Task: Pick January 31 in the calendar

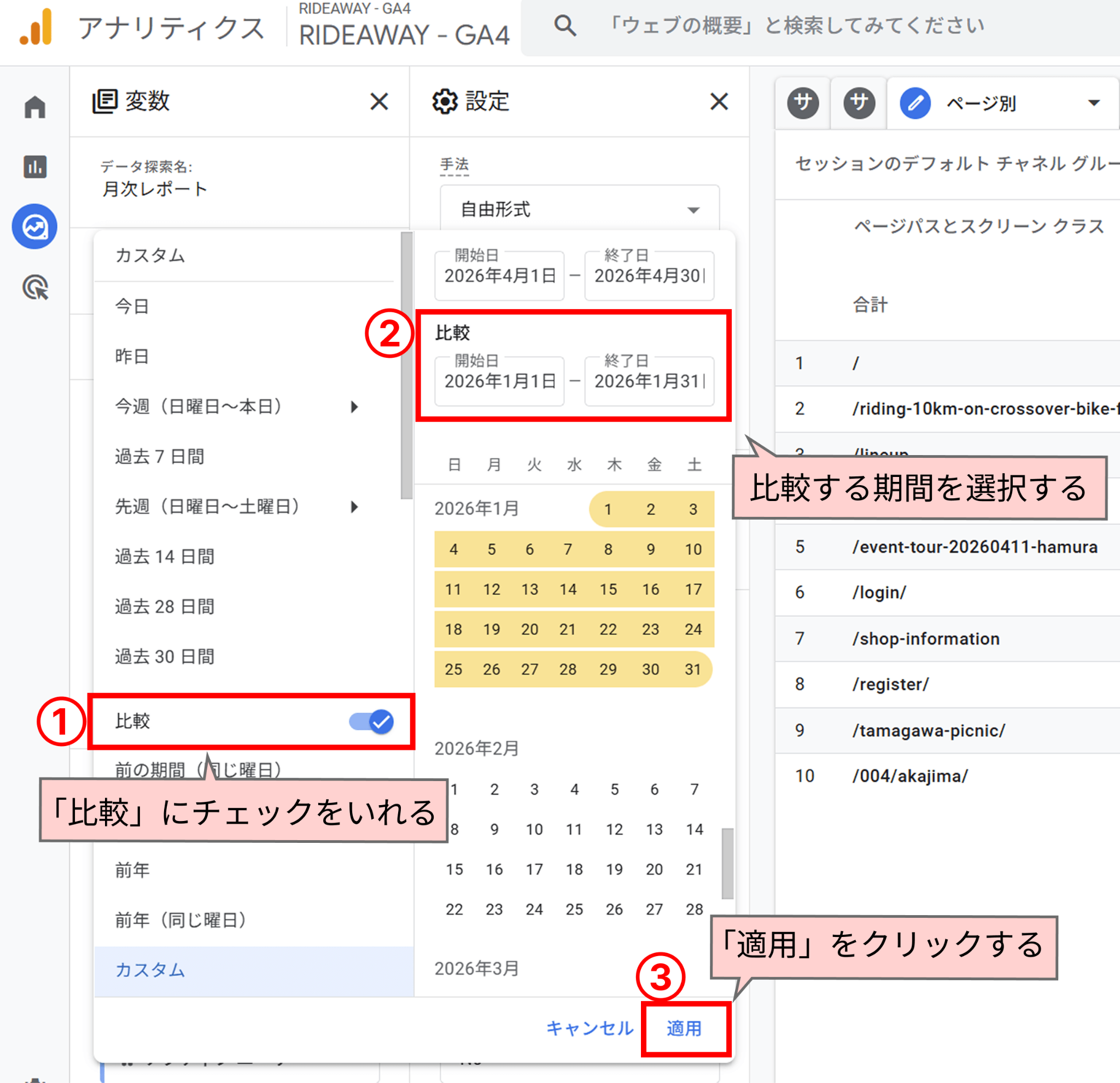Action: (693, 669)
